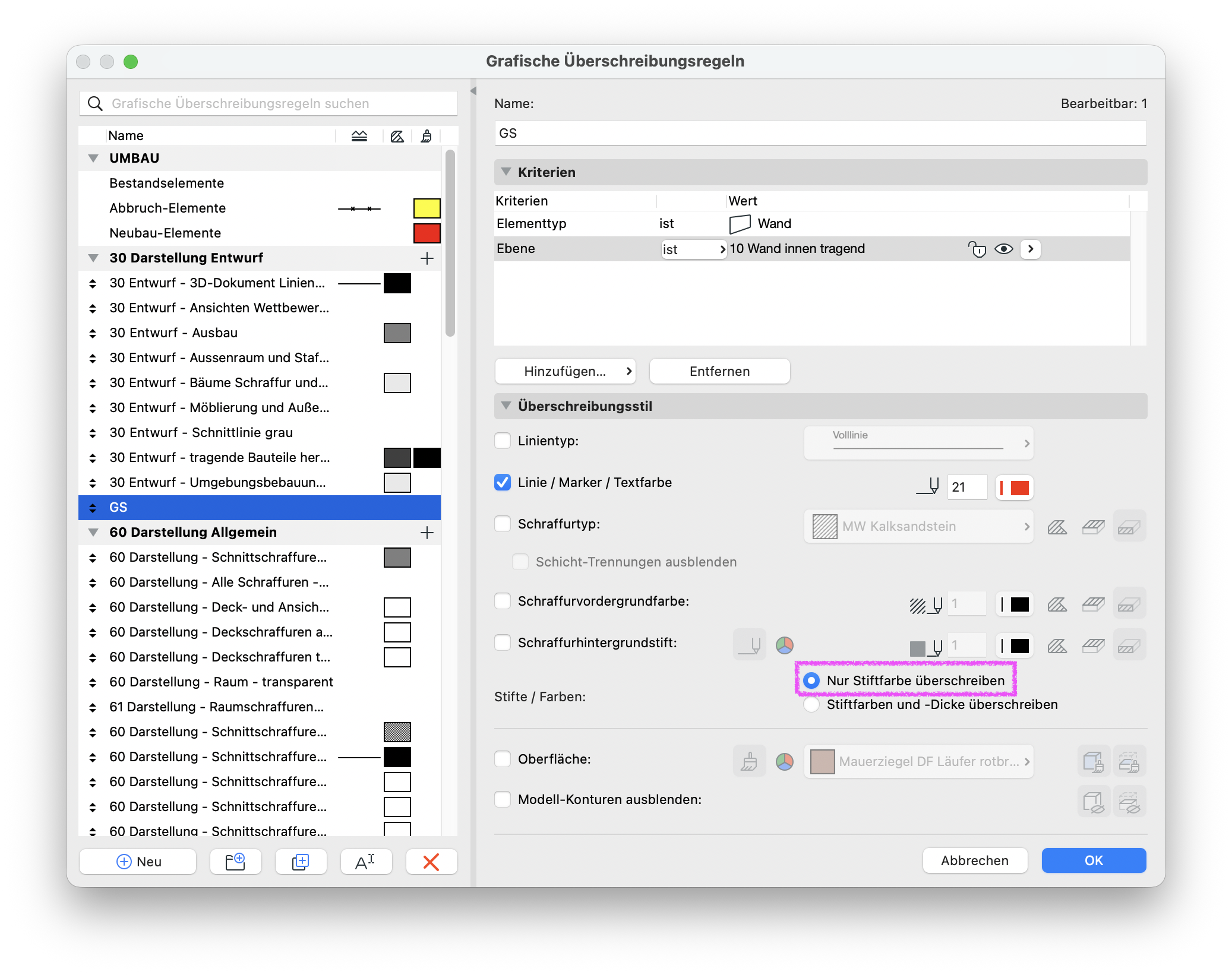Click the Neu button
Image resolution: width=1232 pixels, height=975 pixels.
click(x=138, y=861)
